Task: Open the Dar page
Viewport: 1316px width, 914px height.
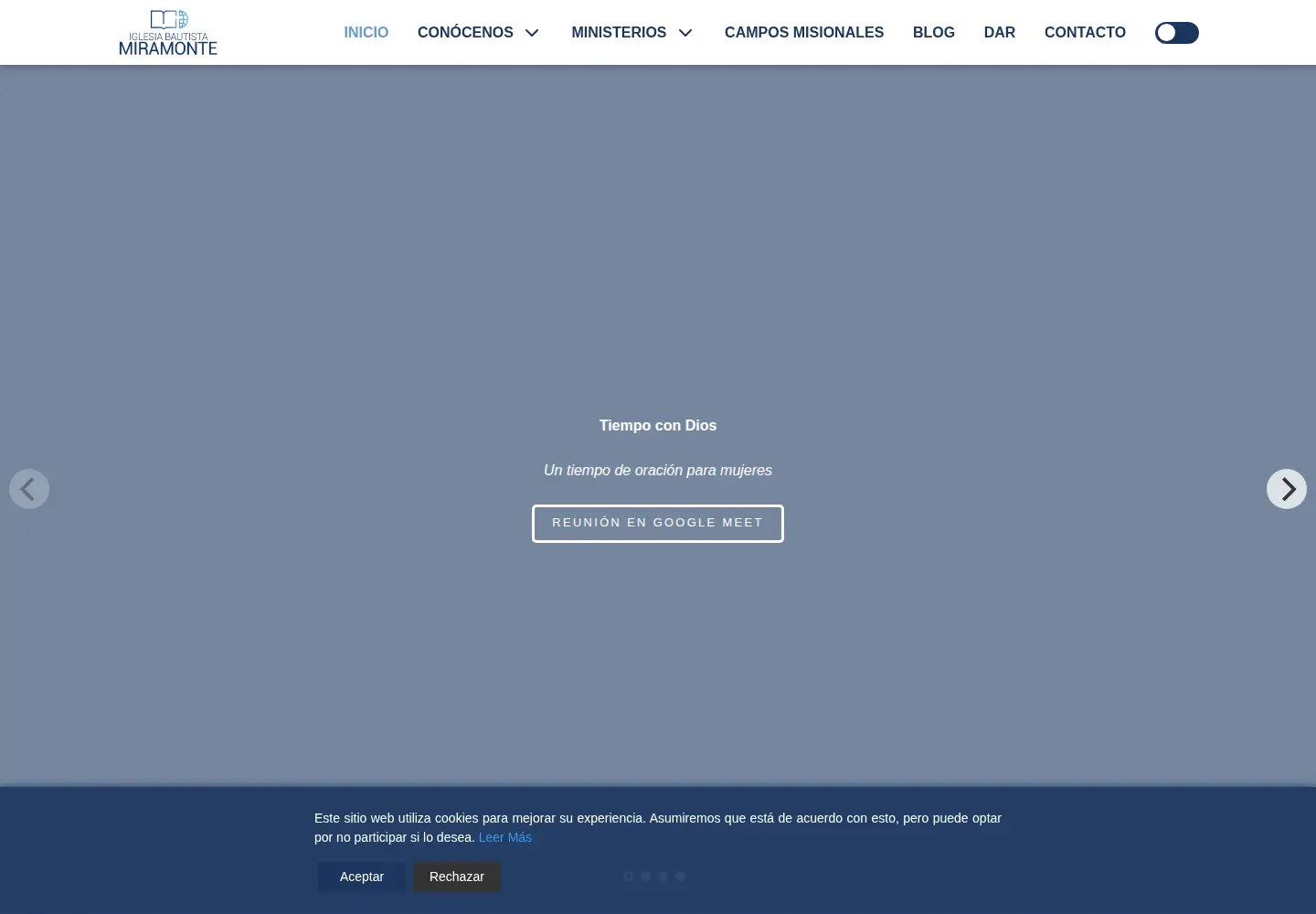Action: point(1000,32)
